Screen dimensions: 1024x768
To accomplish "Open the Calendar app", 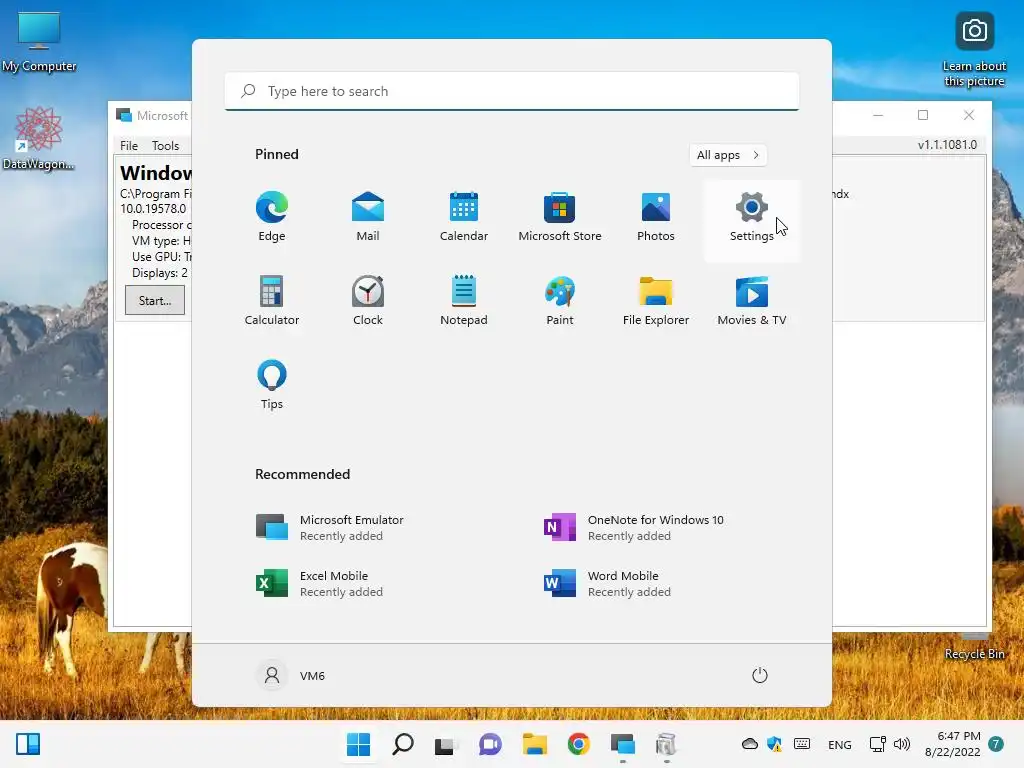I will (x=464, y=217).
